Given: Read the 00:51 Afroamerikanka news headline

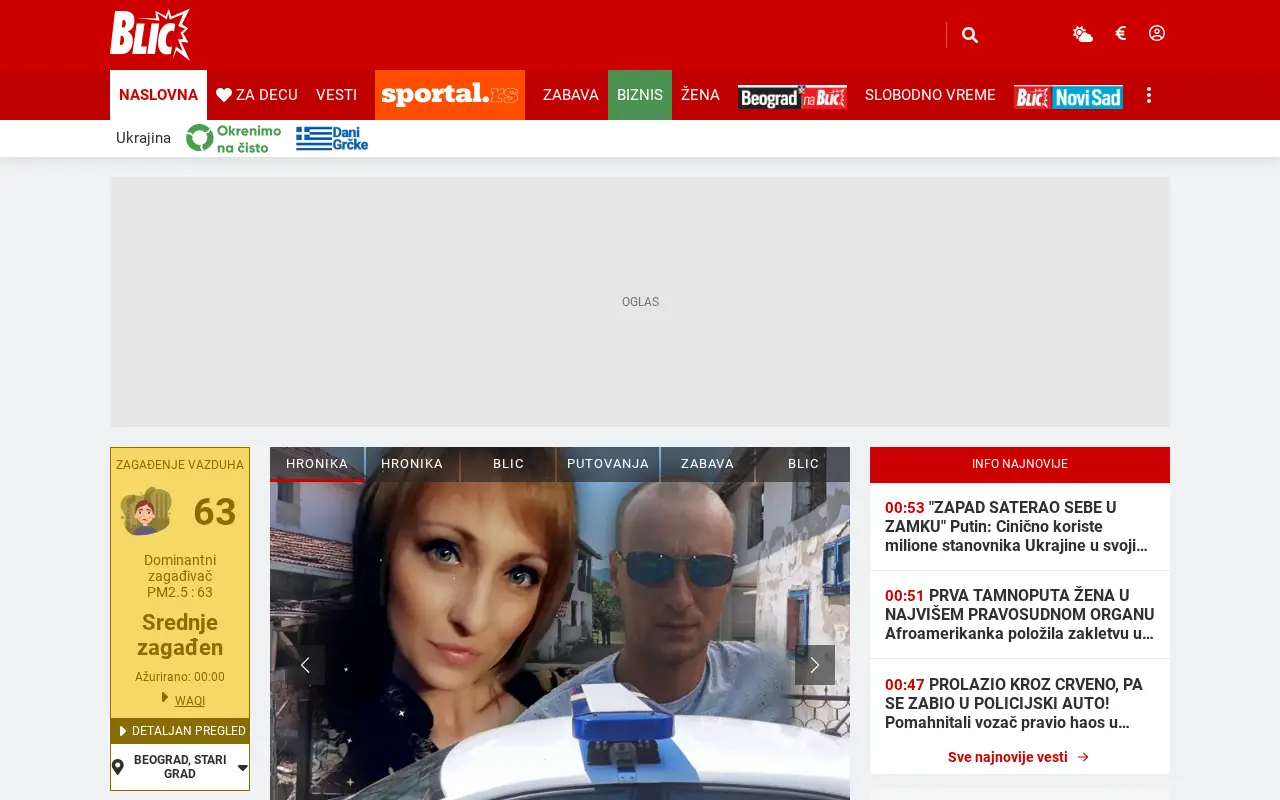Looking at the screenshot, I should pyautogui.click(x=1020, y=615).
